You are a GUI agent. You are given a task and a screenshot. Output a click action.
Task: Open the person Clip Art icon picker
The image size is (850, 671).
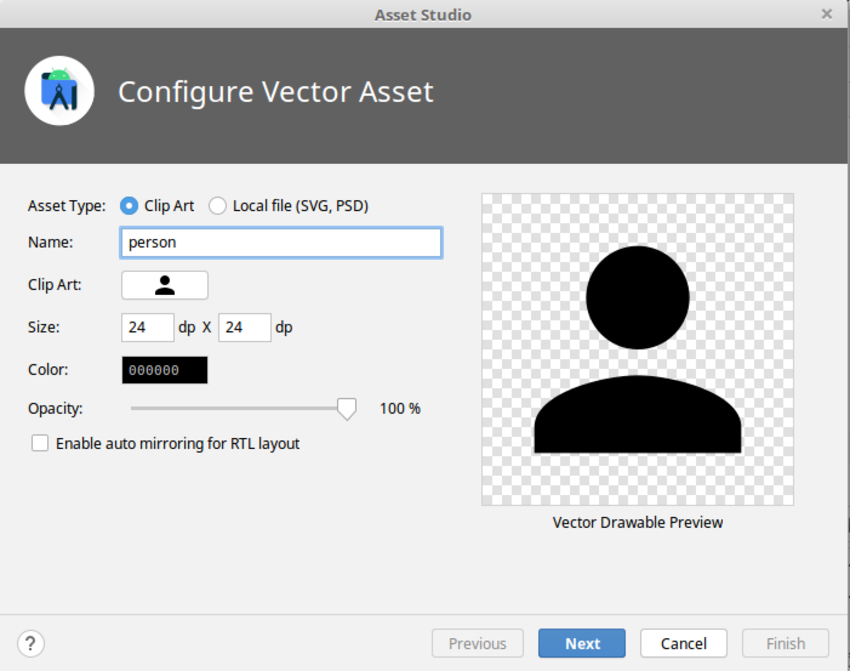tap(165, 285)
